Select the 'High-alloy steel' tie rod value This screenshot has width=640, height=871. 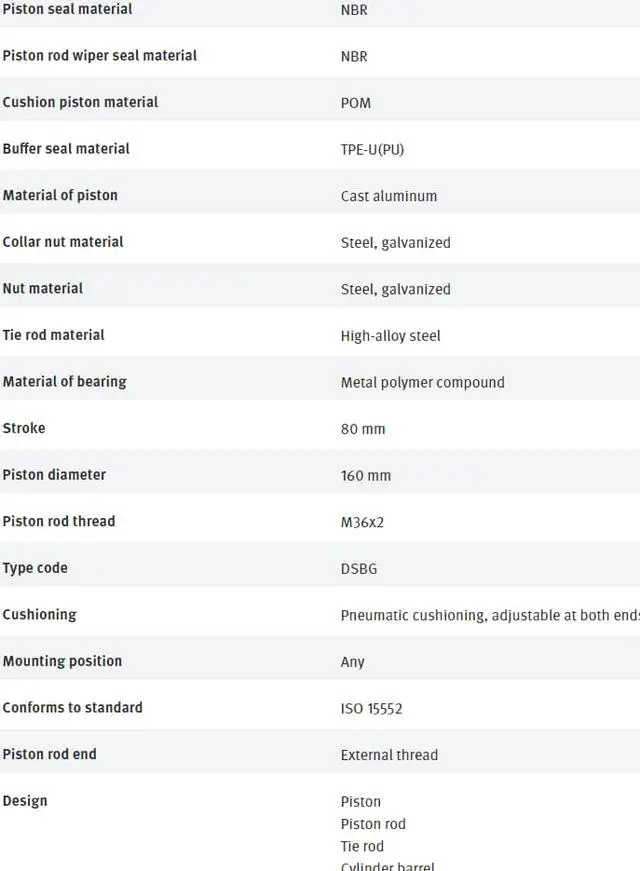click(390, 336)
